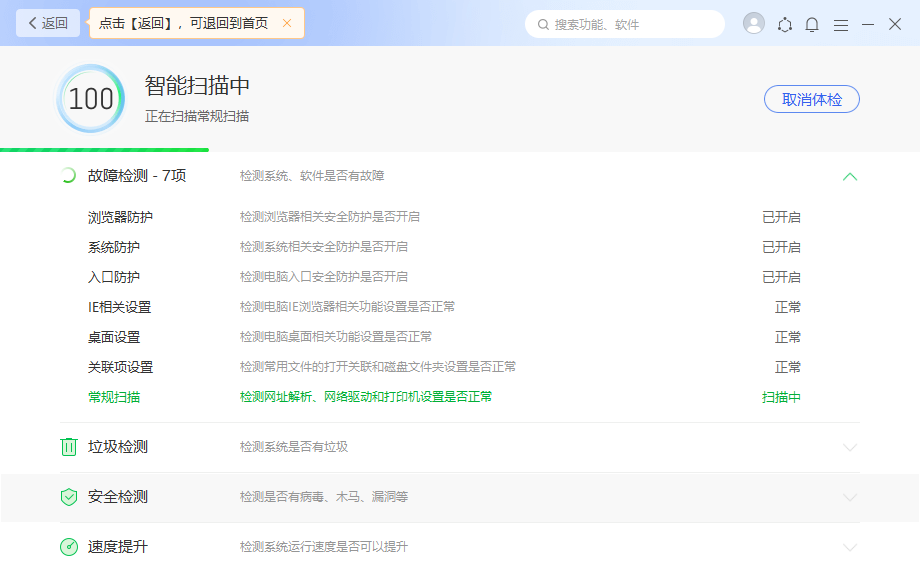Click the 扫描中 status text
The height and width of the screenshot is (580, 920).
coord(781,397)
